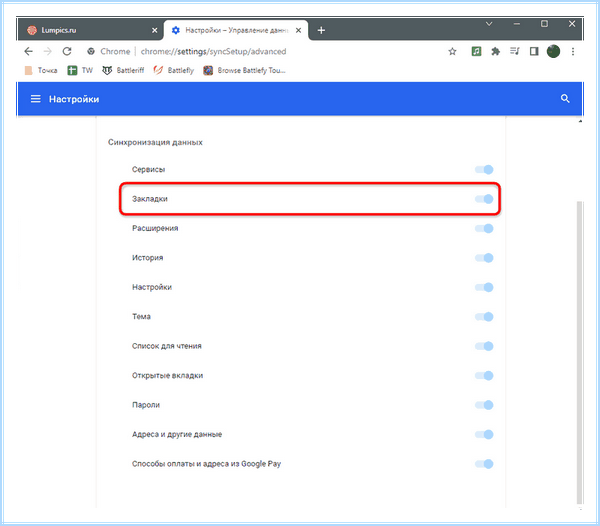Toggle the Список для чтения switch
Screen dimensions: 600x526
click(484, 346)
